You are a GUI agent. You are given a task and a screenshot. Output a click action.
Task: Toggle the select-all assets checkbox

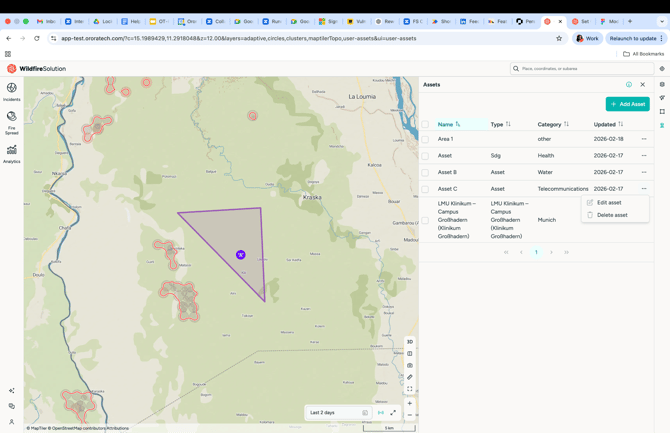click(425, 125)
